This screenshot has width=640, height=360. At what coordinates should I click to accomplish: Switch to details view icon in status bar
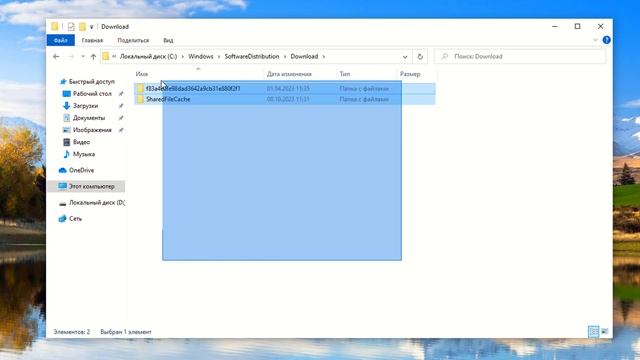(x=593, y=332)
